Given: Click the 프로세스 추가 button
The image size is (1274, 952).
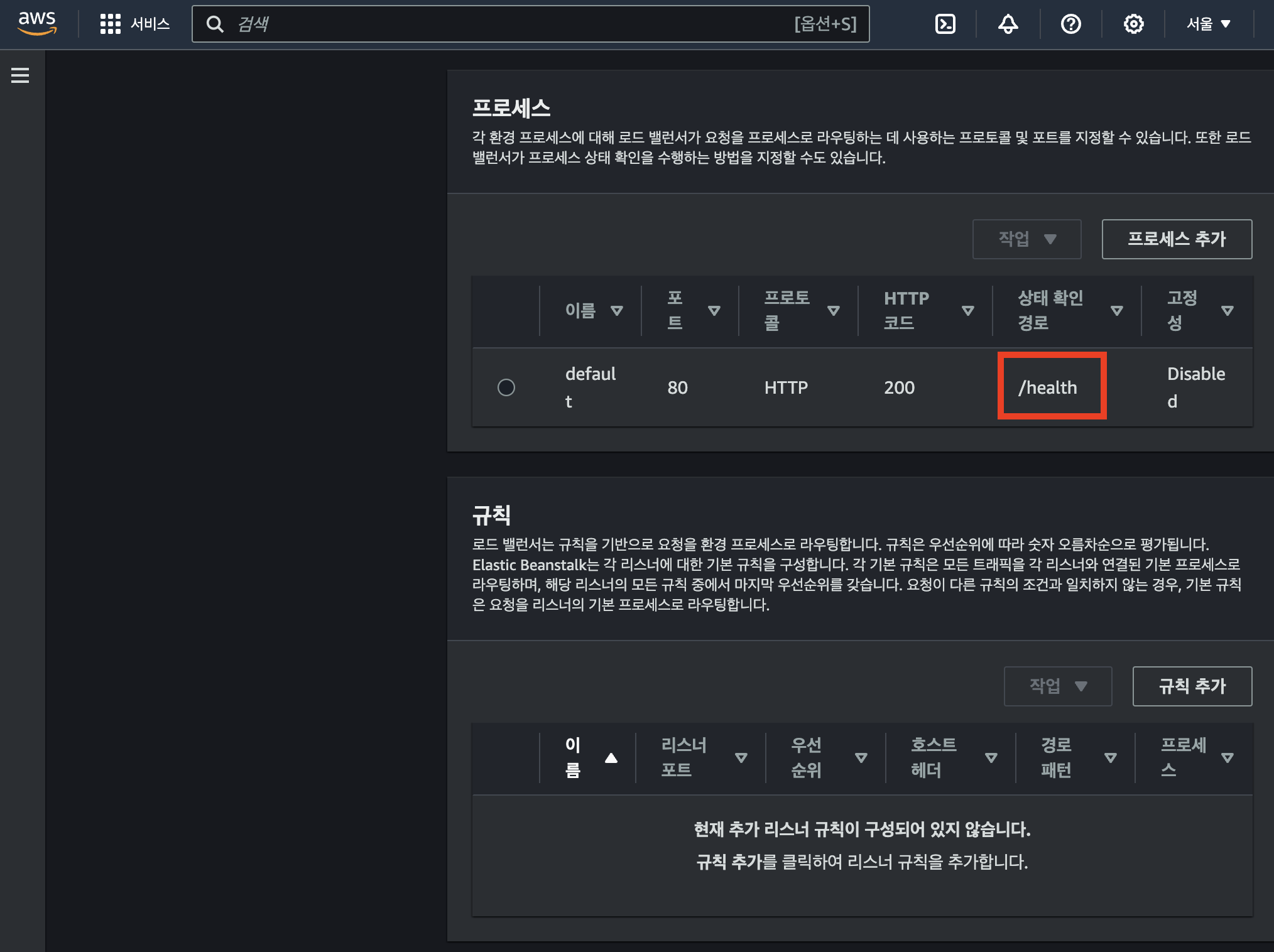Looking at the screenshot, I should [1177, 239].
